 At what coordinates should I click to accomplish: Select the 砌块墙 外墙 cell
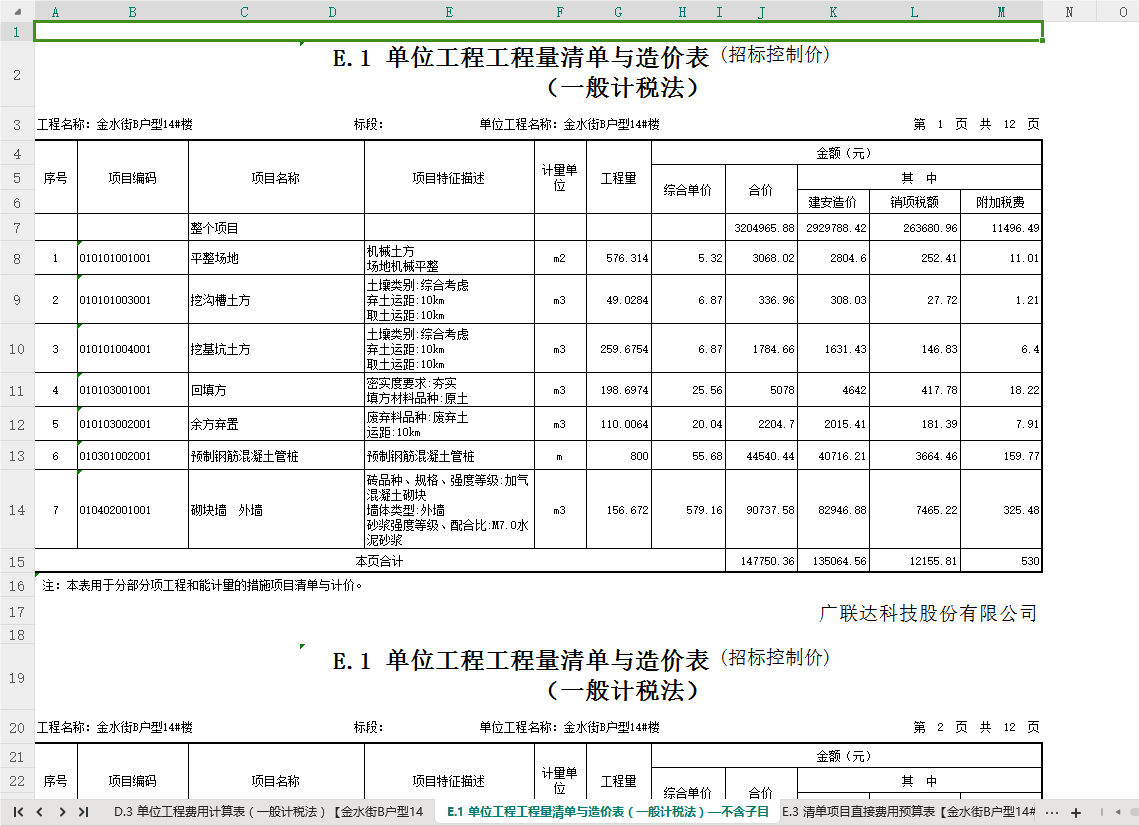[x=276, y=510]
